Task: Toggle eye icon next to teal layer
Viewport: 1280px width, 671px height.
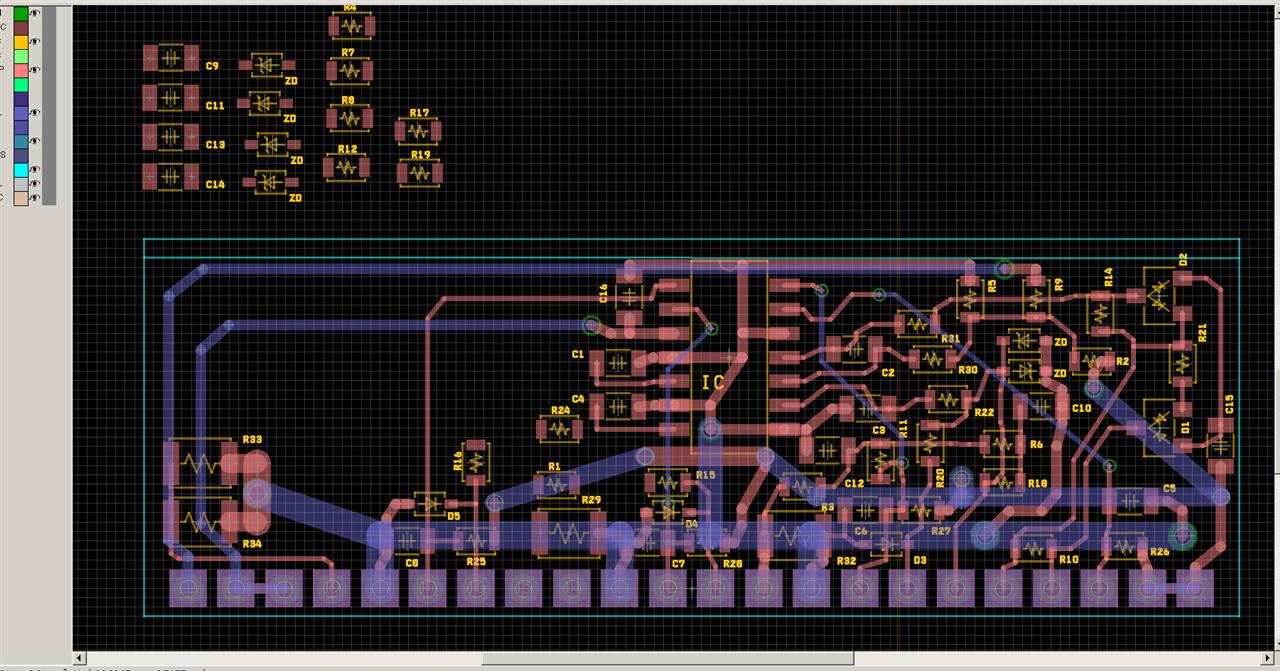Action: [x=35, y=141]
